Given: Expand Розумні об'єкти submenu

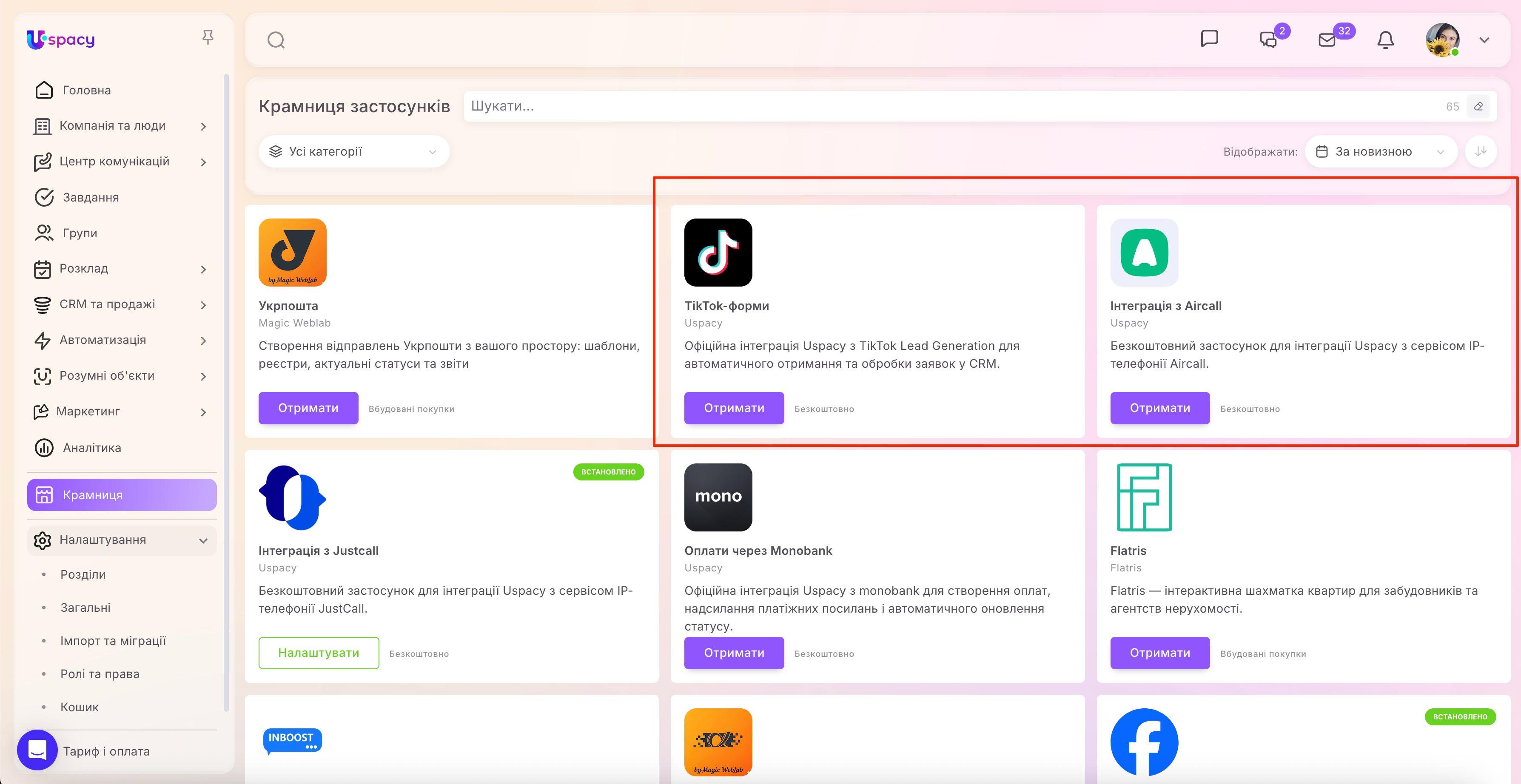Looking at the screenshot, I should [203, 376].
